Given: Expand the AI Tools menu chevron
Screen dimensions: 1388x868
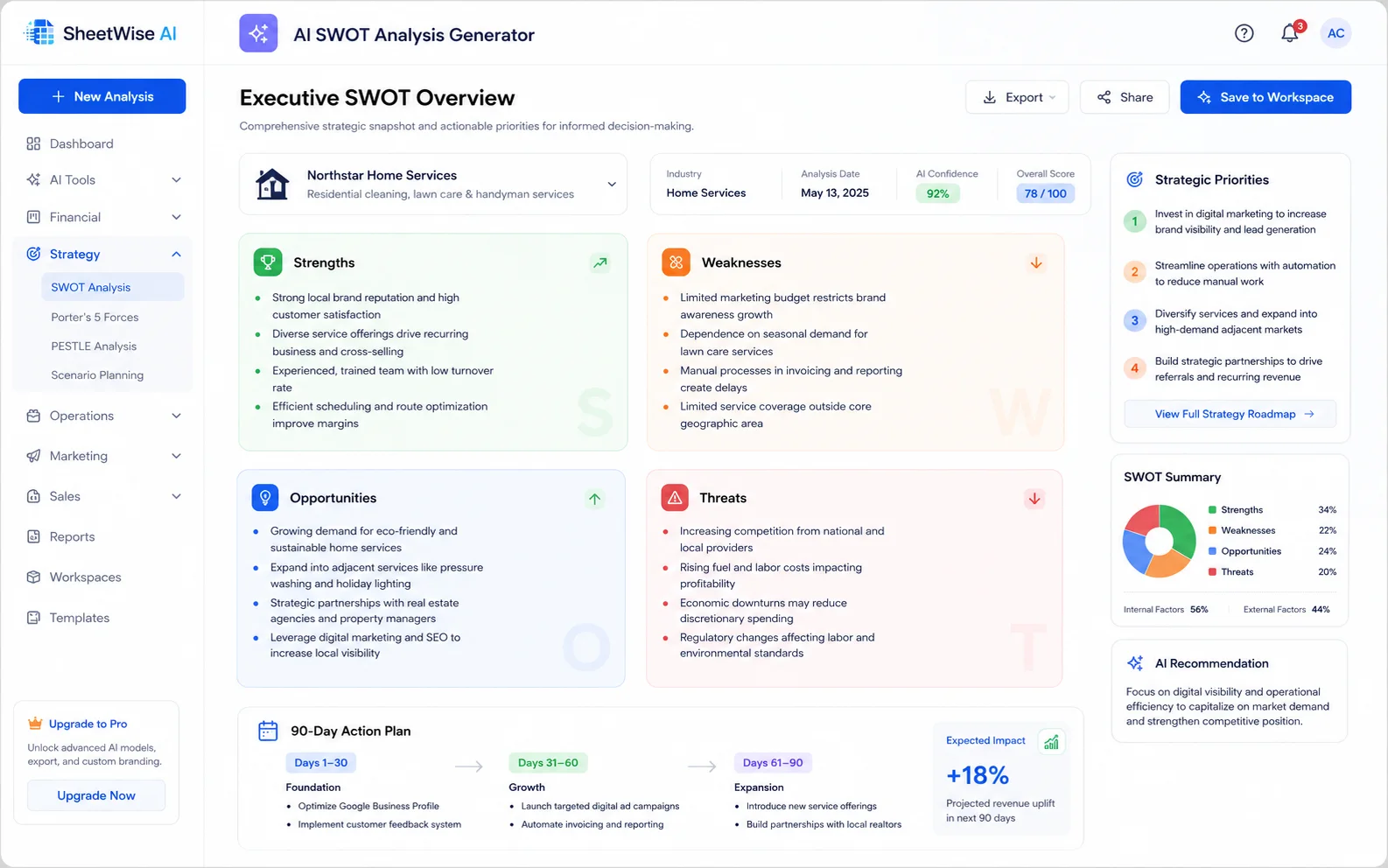Looking at the screenshot, I should (x=176, y=179).
